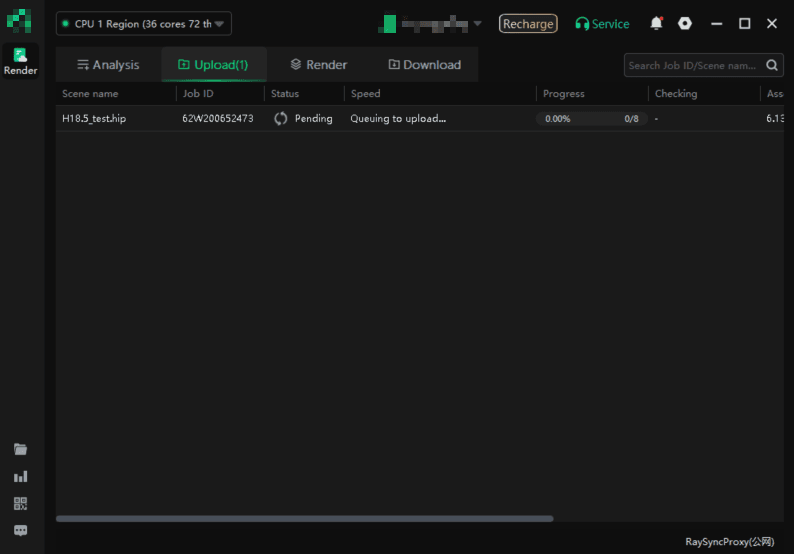This screenshot has width=794, height=554.
Task: Click the notification bell icon
Action: point(656,23)
